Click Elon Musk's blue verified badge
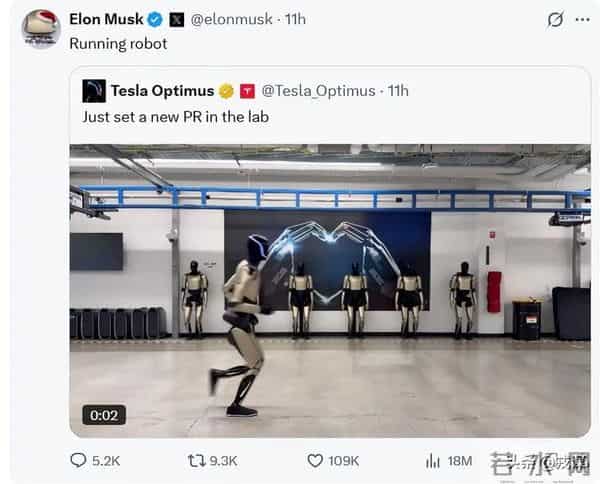600x484 pixels. (155, 19)
